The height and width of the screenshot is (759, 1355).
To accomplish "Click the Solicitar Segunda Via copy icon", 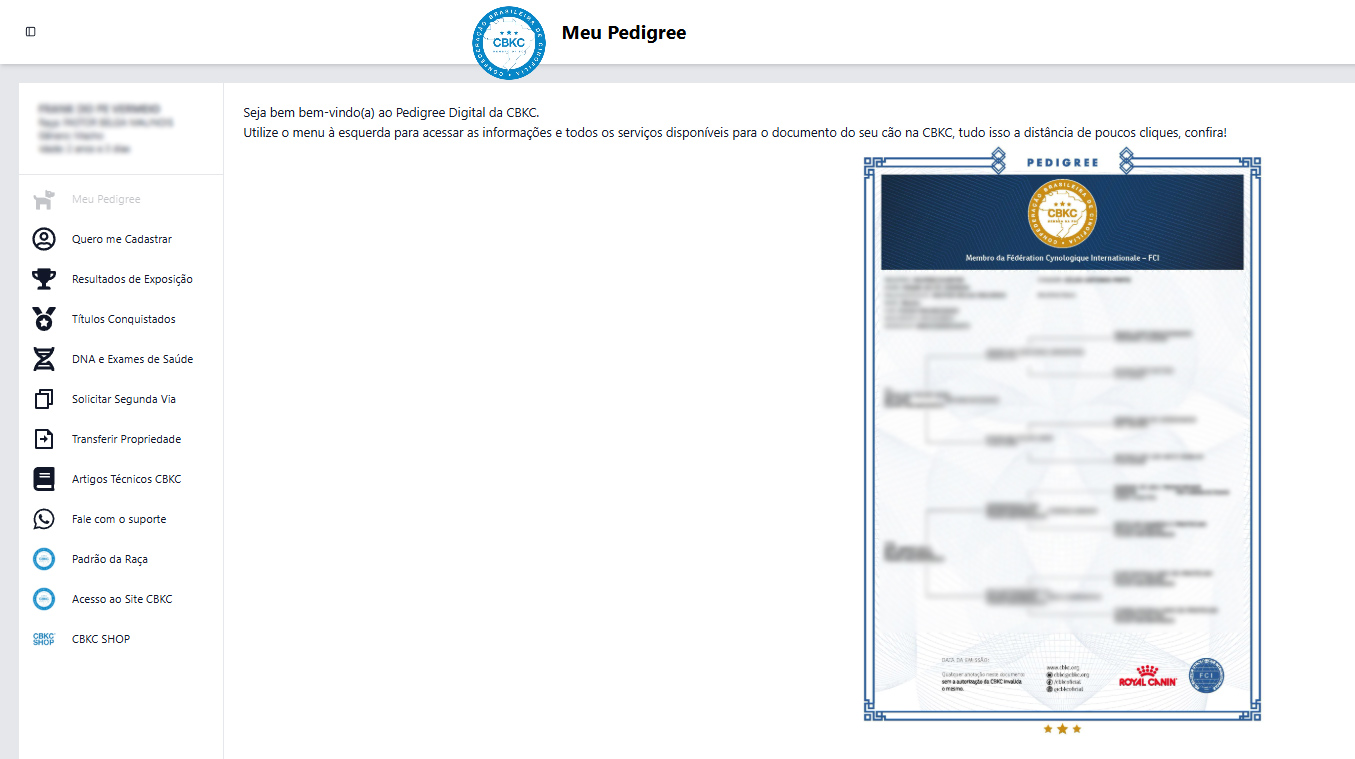I will [x=43, y=398].
